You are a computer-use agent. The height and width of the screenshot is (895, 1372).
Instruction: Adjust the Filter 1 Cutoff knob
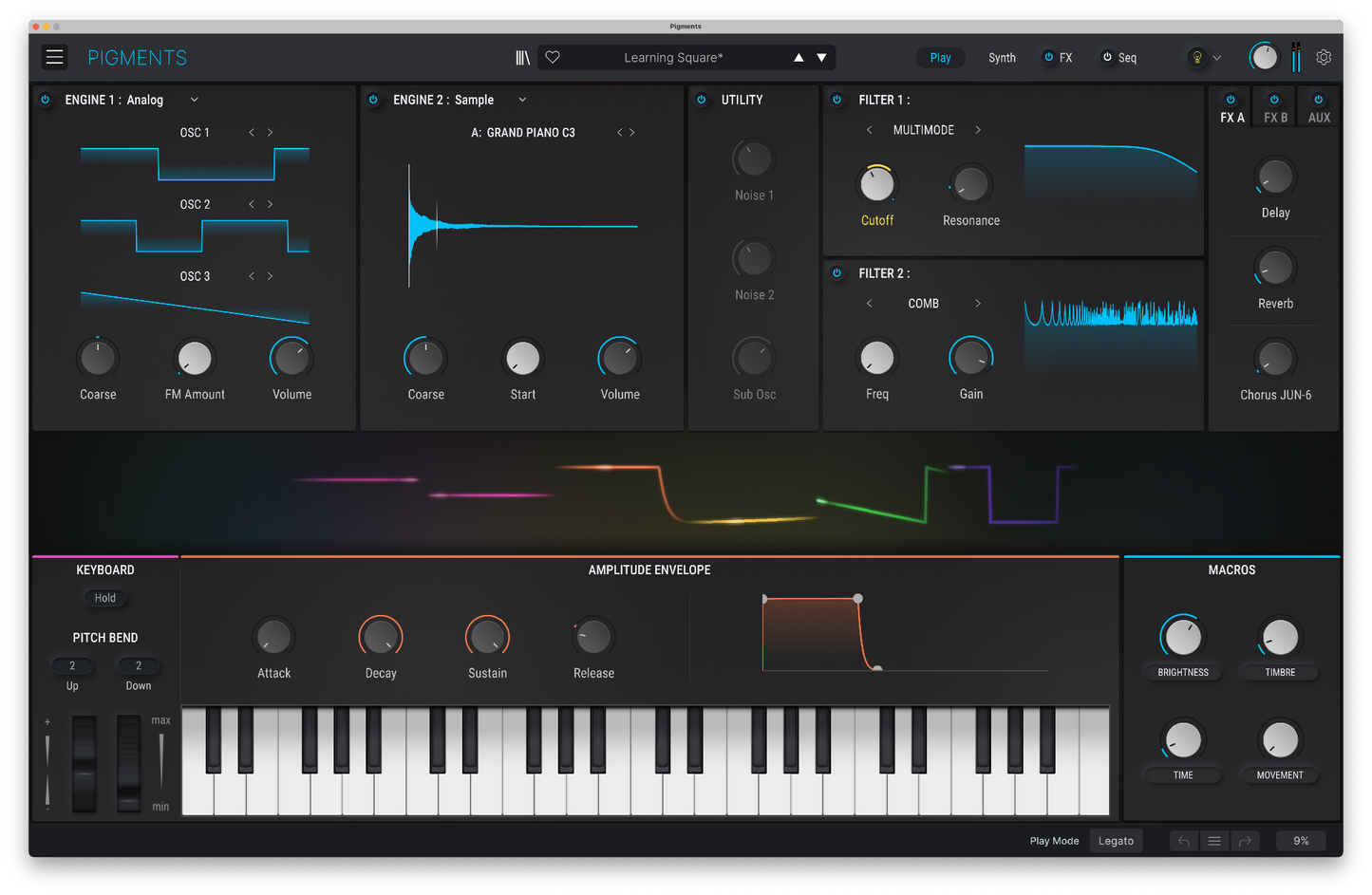point(876,183)
